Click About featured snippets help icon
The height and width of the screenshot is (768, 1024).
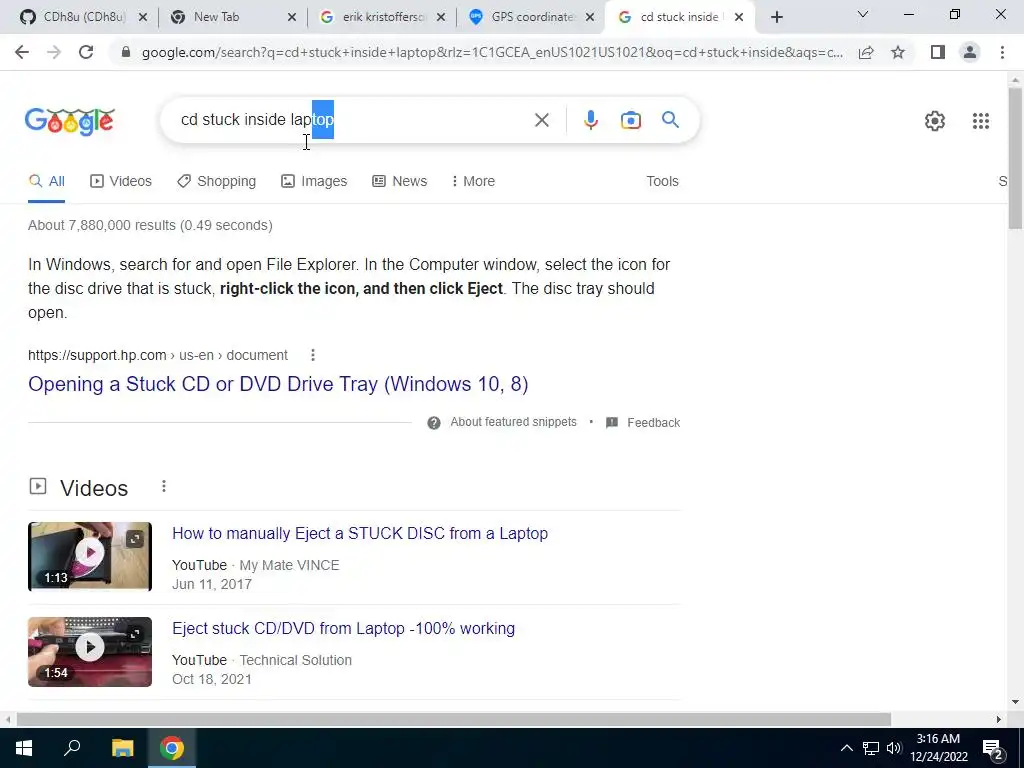click(x=434, y=423)
